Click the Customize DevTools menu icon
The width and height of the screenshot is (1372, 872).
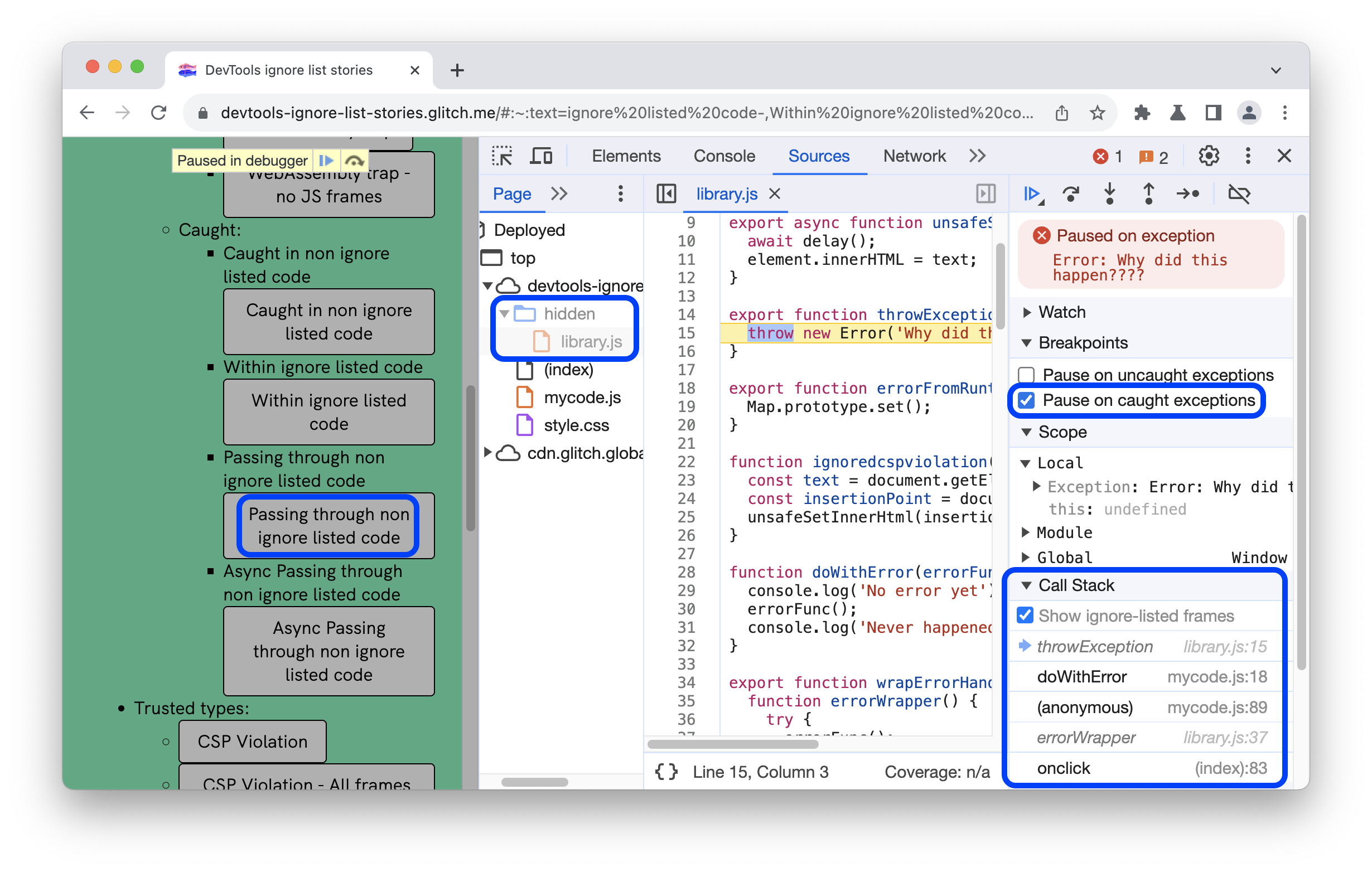(1247, 156)
